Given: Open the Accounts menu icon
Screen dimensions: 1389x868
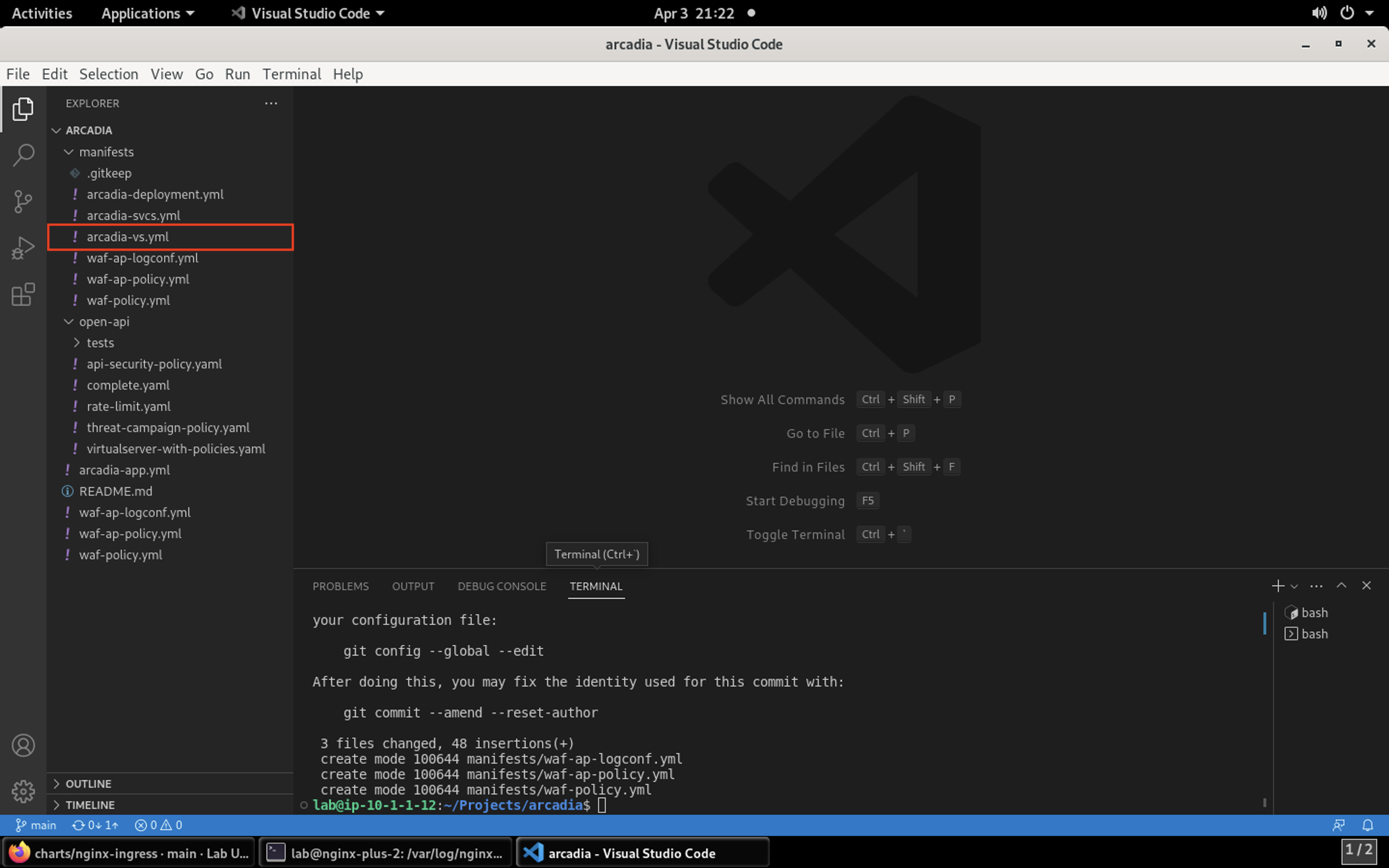Looking at the screenshot, I should (x=23, y=745).
